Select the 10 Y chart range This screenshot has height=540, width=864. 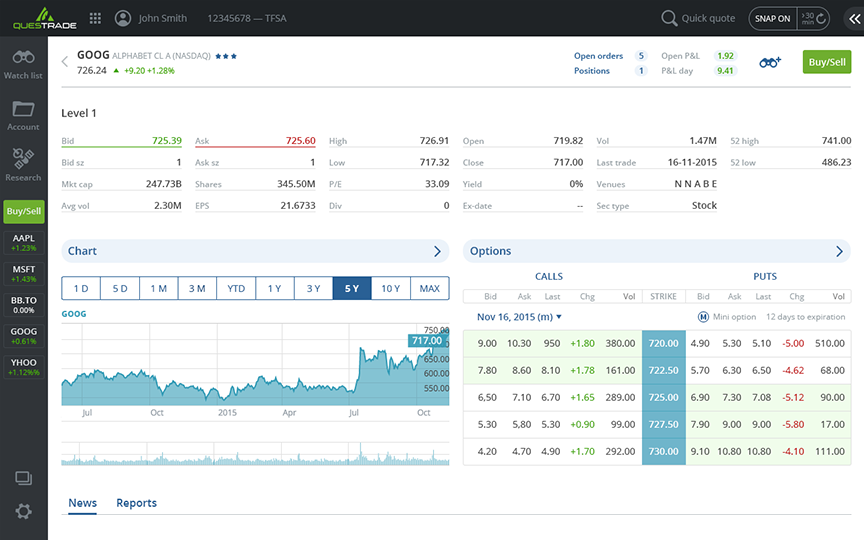click(x=391, y=288)
